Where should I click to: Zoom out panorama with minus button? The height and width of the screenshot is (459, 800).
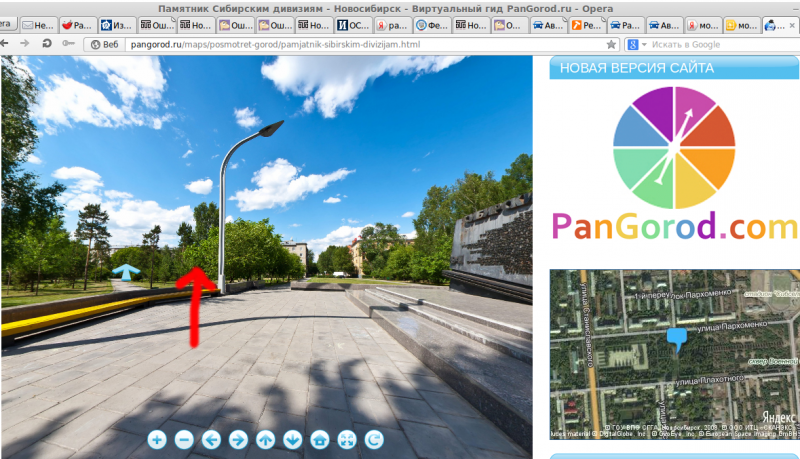pyautogui.click(x=184, y=439)
